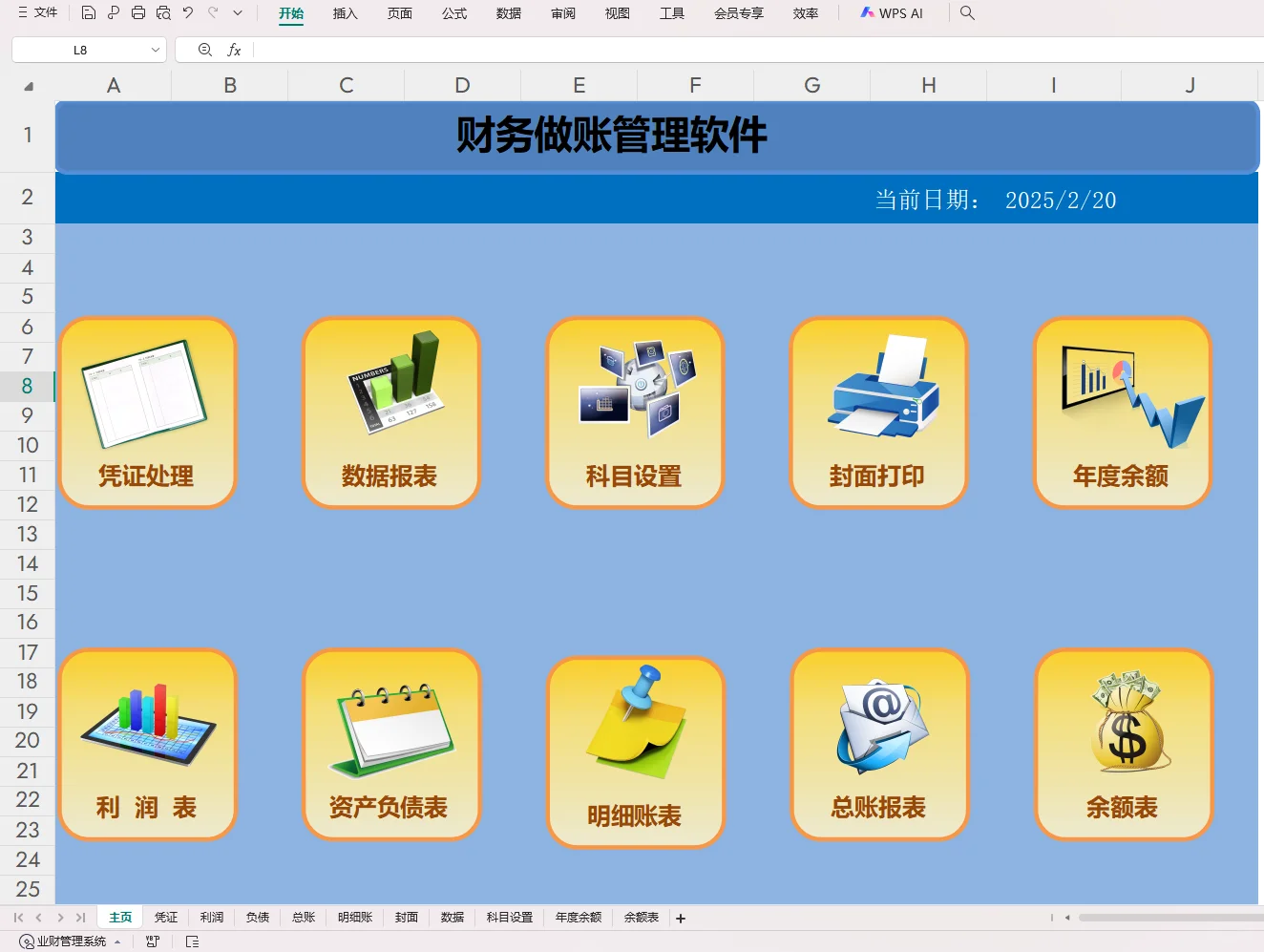
Task: Switch to the 凭证 sheet tab
Action: 165,917
